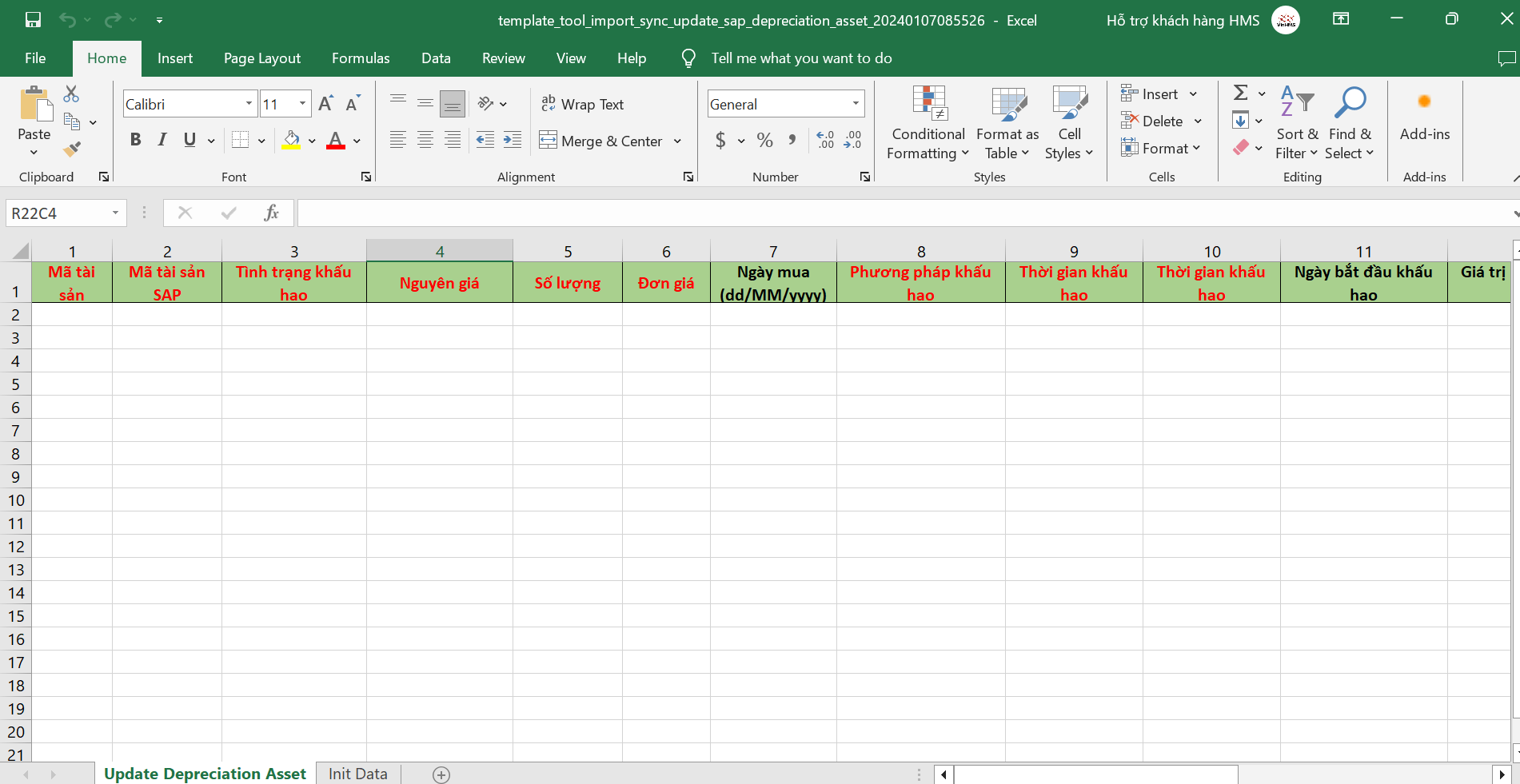Expand the General number format dropdown

coord(856,104)
